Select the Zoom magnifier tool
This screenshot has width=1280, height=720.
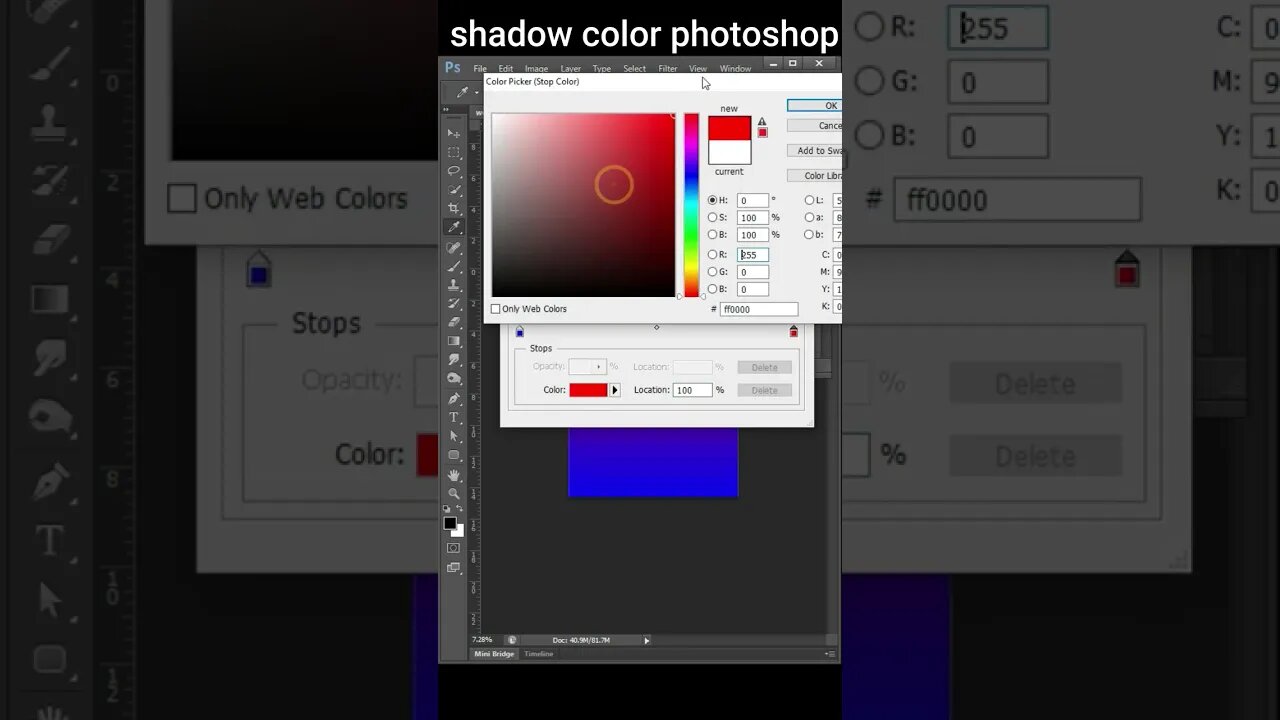pos(454,493)
